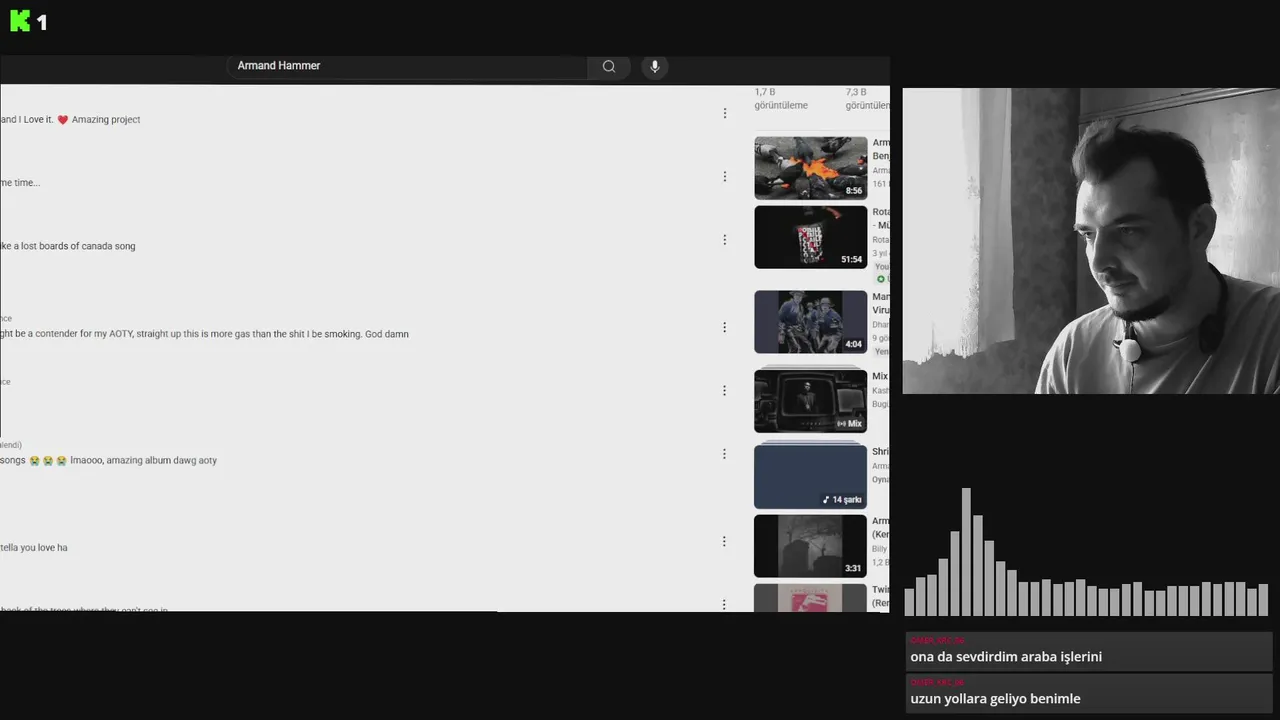Click the 'me time...' comment text
This screenshot has height=720, width=1280.
[x=20, y=183]
